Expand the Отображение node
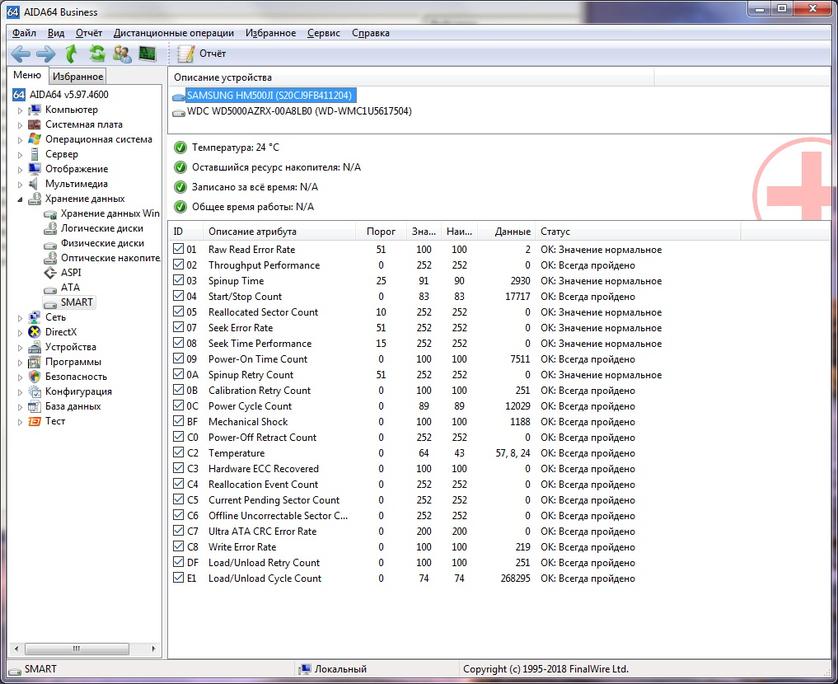Viewport: 838px width, 684px height. [x=20, y=169]
